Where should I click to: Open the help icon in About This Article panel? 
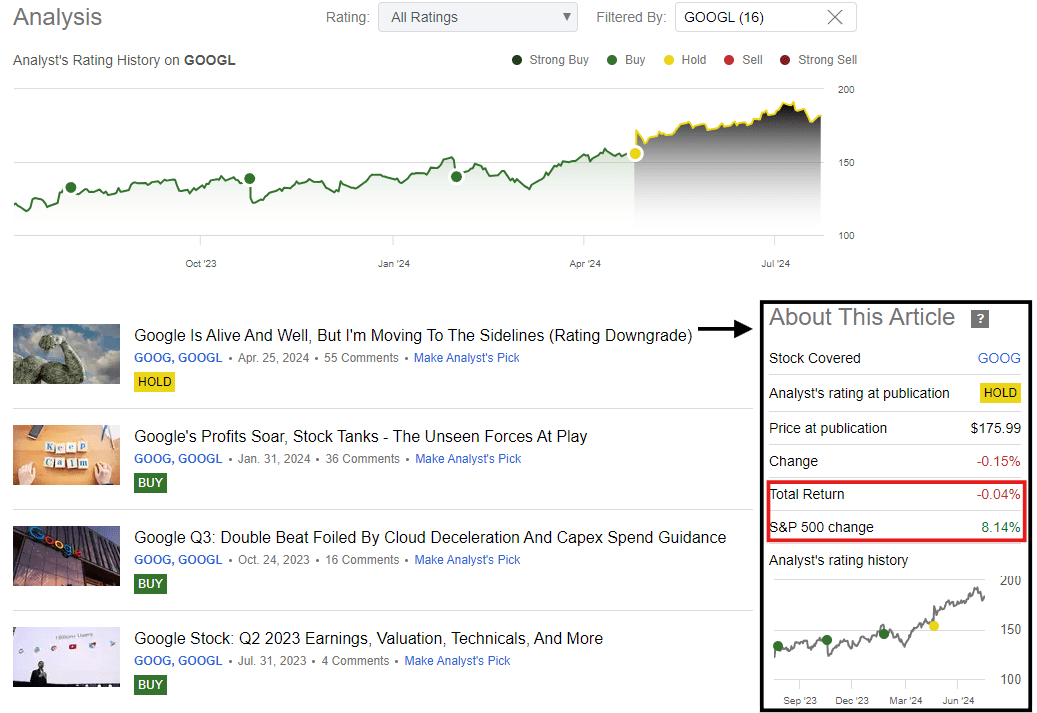point(980,319)
